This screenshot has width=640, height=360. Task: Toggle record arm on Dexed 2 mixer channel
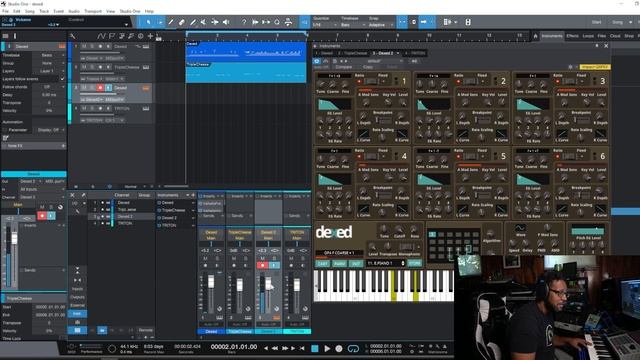pyautogui.click(x=262, y=265)
